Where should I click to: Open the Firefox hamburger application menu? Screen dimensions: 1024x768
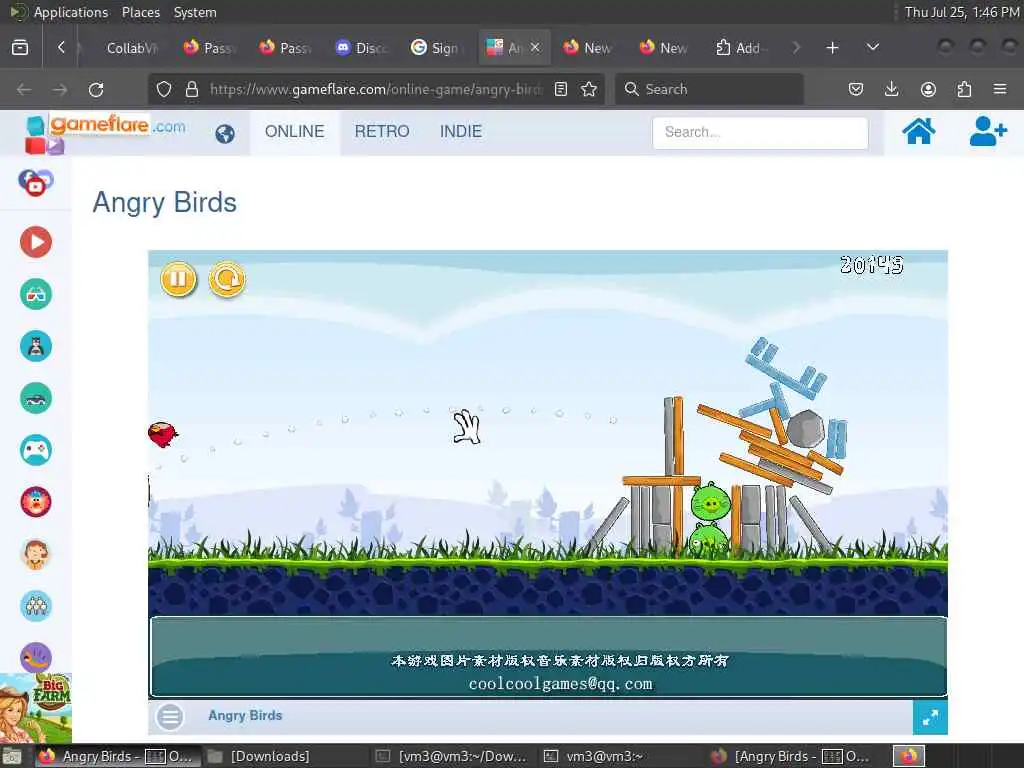(x=1000, y=89)
